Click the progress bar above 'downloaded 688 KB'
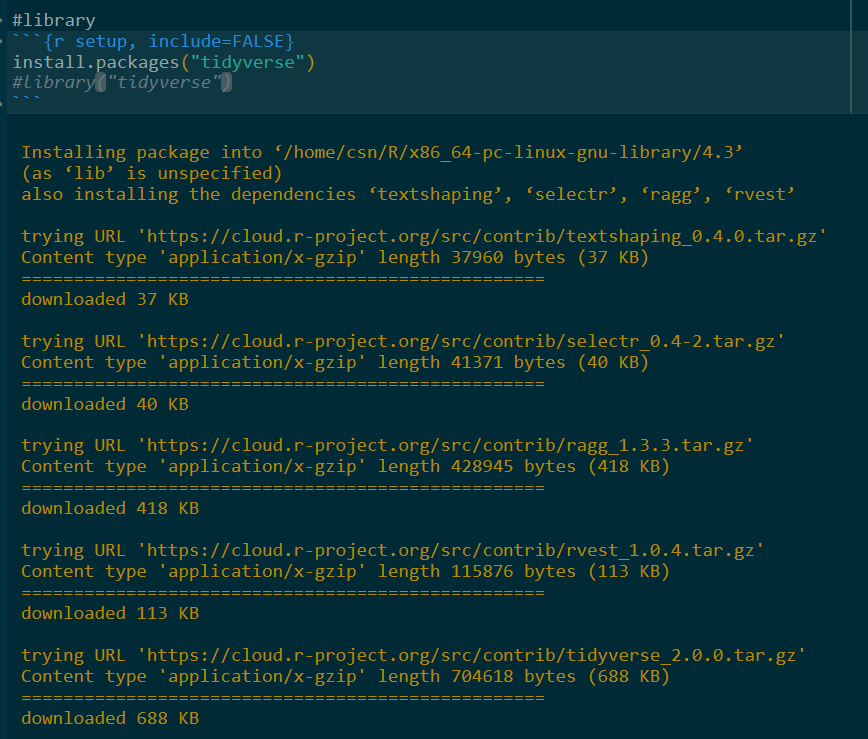 click(x=283, y=699)
